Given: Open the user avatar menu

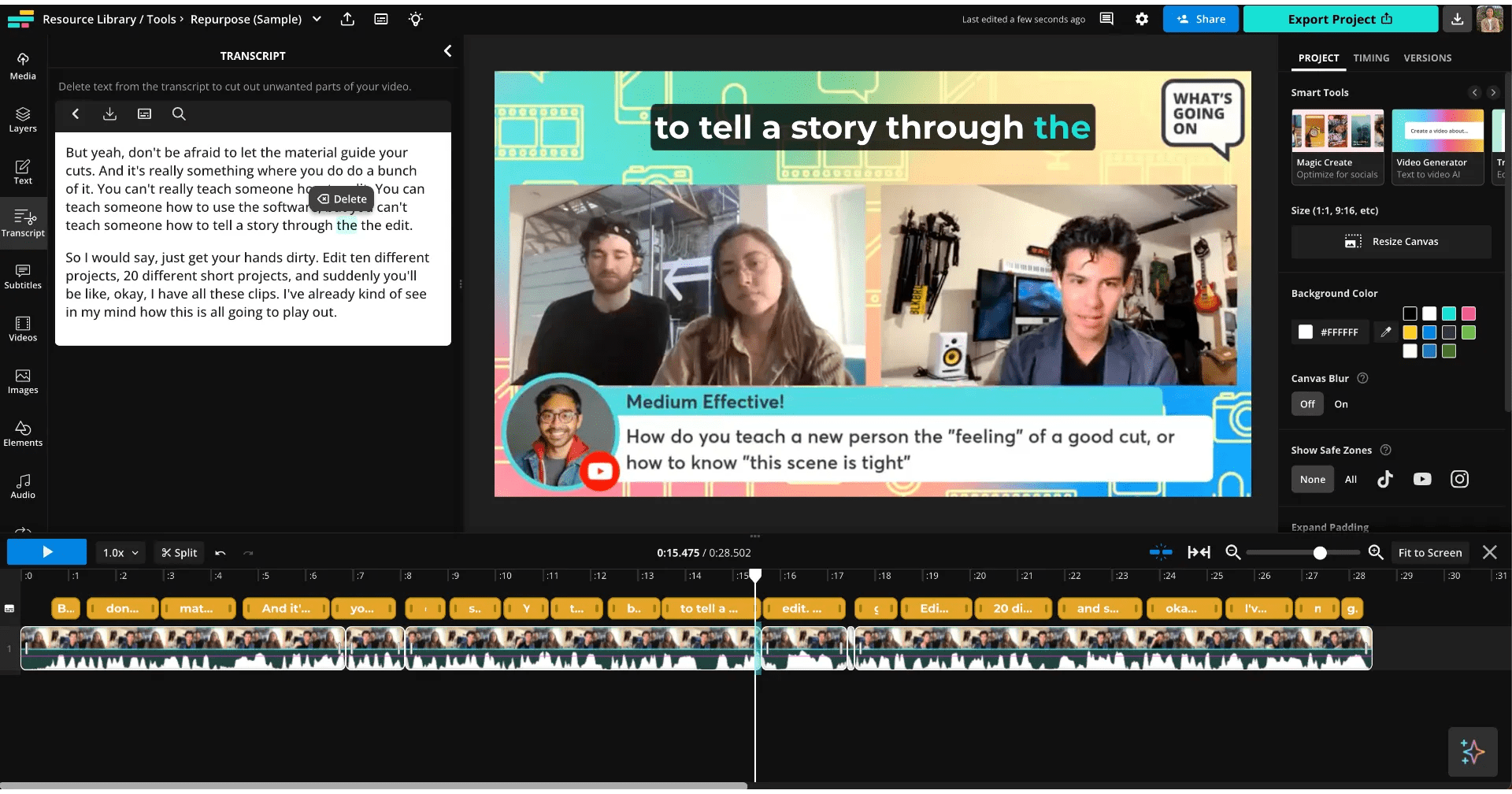Looking at the screenshot, I should coord(1490,19).
